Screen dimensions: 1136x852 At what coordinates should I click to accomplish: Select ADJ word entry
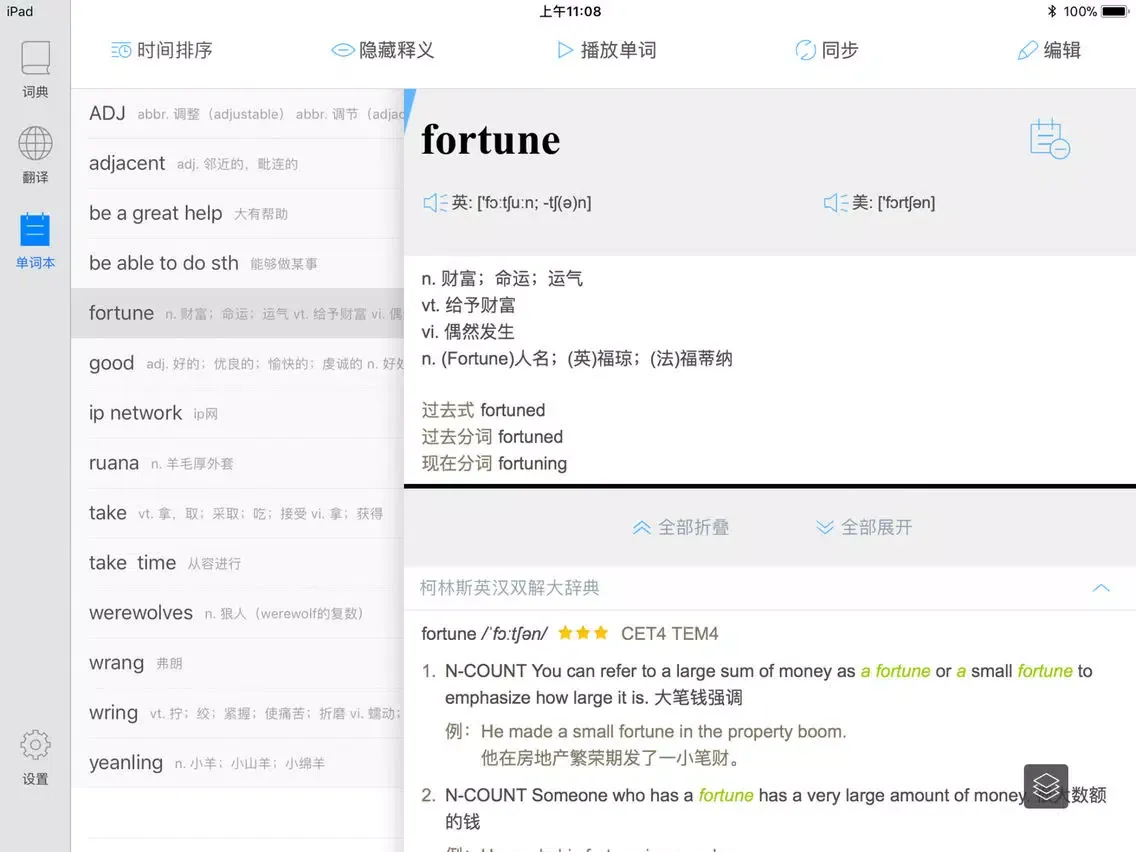tap(238, 114)
